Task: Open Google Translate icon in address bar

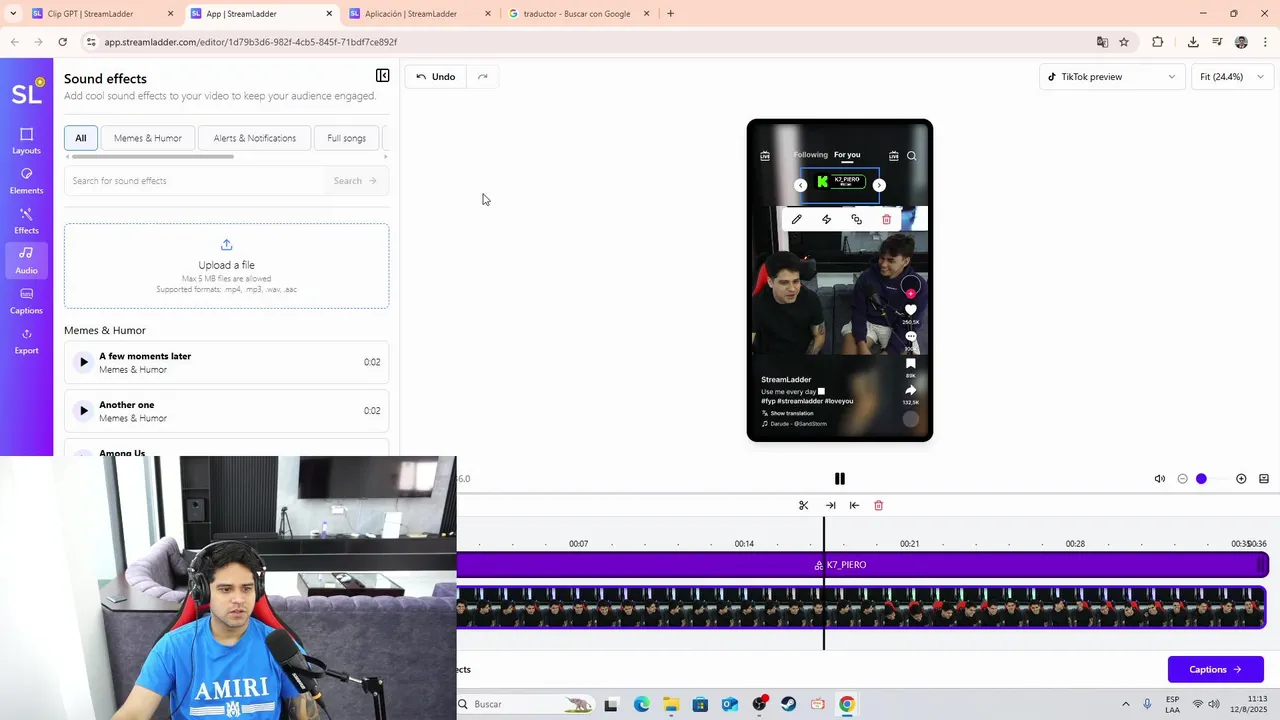Action: (1102, 42)
